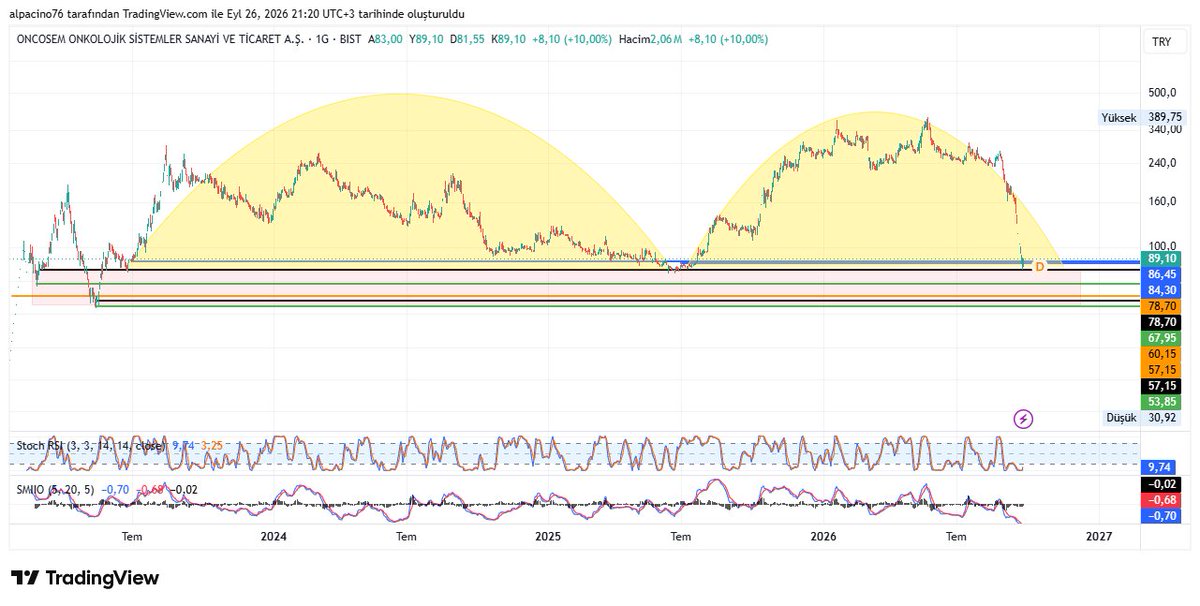Screen dimensions: 1200x606
Task: Click the purple lightning bolt icon
Action: tap(1023, 418)
